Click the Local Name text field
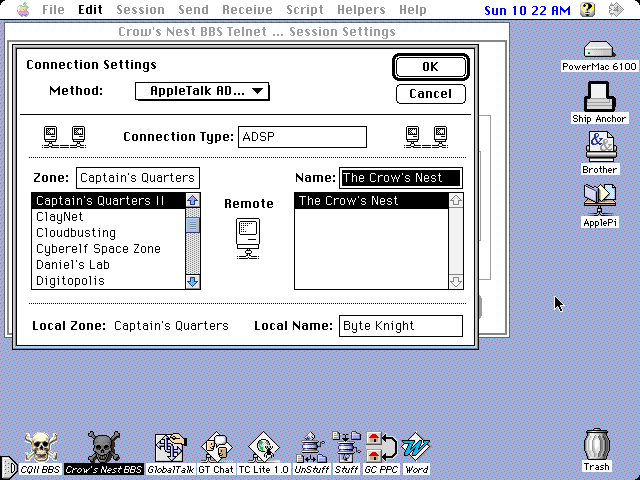The height and width of the screenshot is (480, 640). tap(400, 326)
